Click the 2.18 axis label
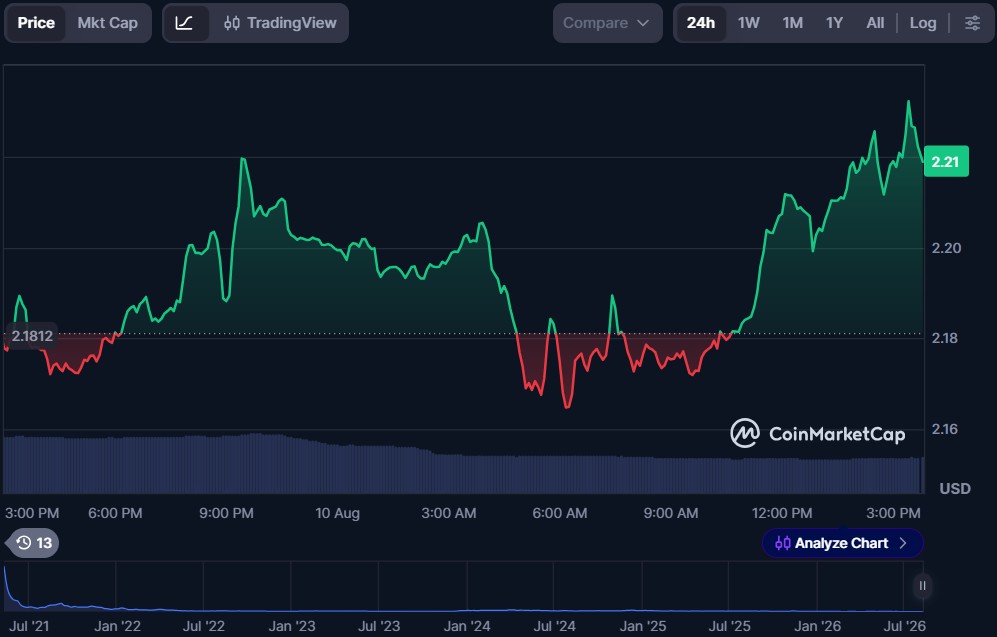Screen dimensions: 997x637 [944, 338]
